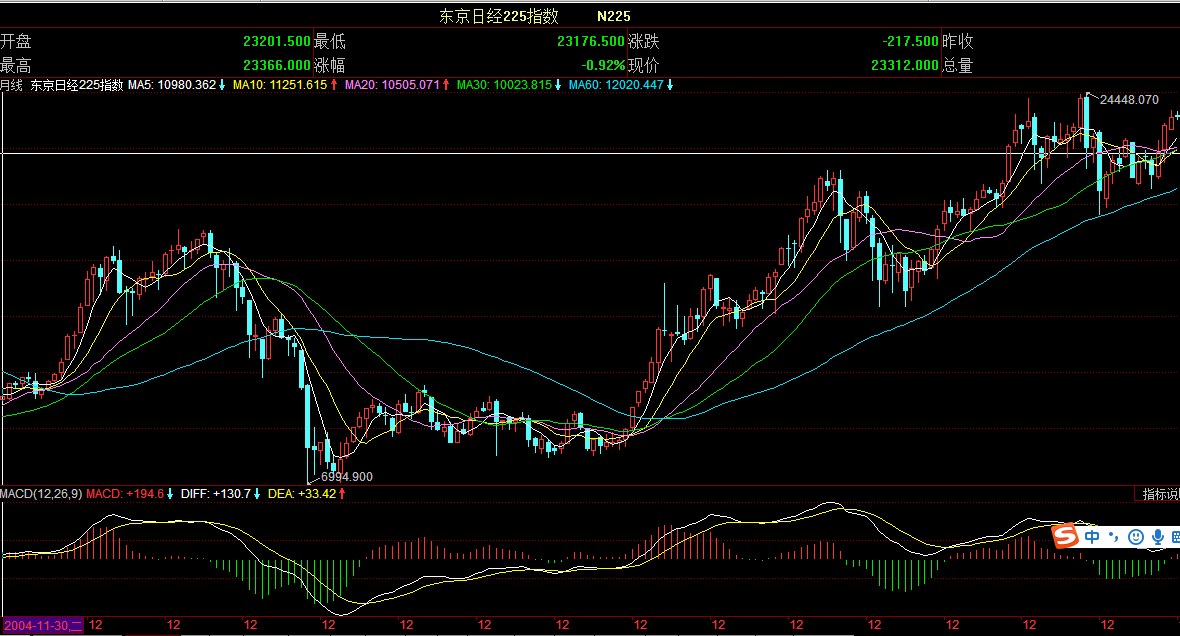The height and width of the screenshot is (636, 1180).
Task: Open the soft keyboard icon on IME bar
Action: click(1175, 537)
